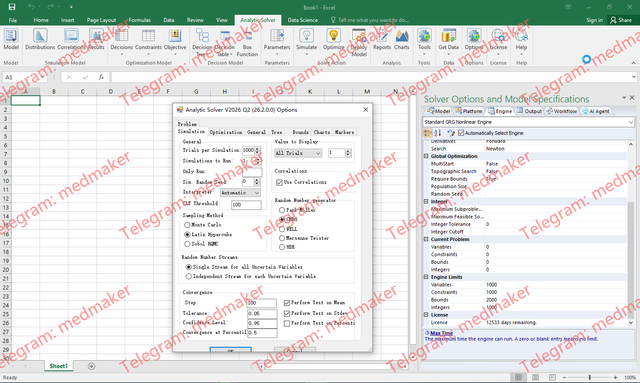The height and width of the screenshot is (383, 640).
Task: Click the Simulate lightbulb icon
Action: (x=307, y=36)
